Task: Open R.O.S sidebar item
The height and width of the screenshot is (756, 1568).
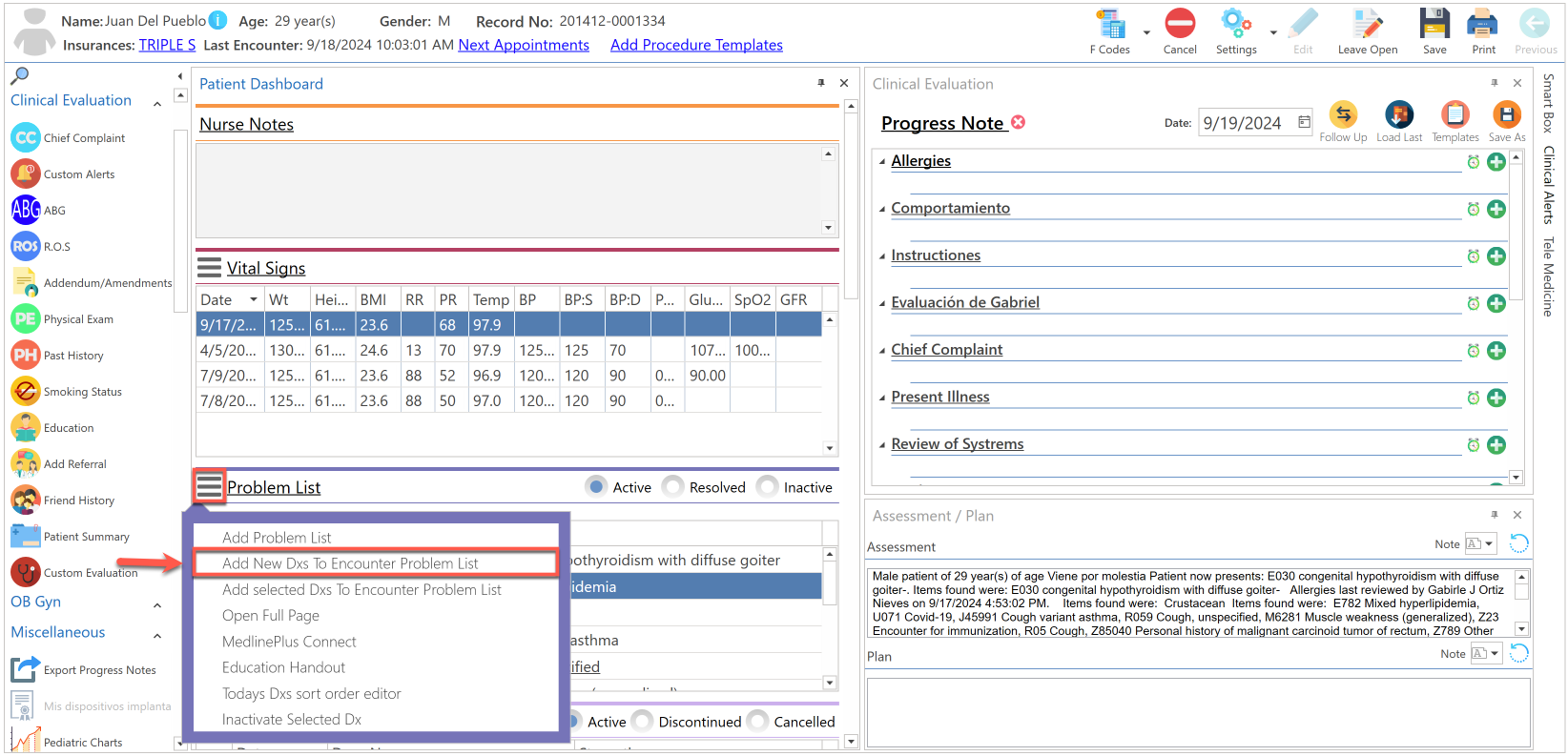Action: [26, 246]
